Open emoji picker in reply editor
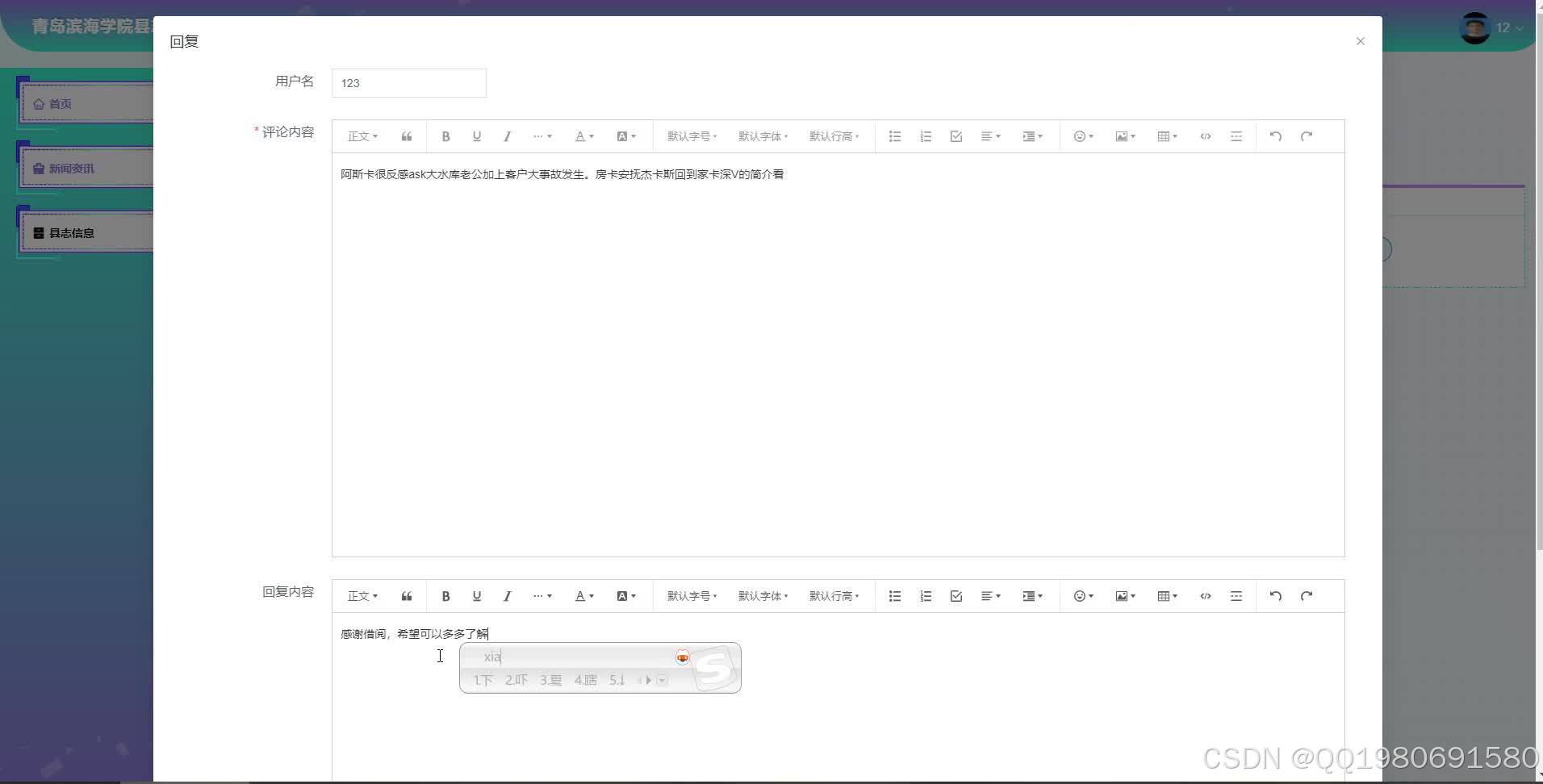The image size is (1543, 784). click(1084, 596)
